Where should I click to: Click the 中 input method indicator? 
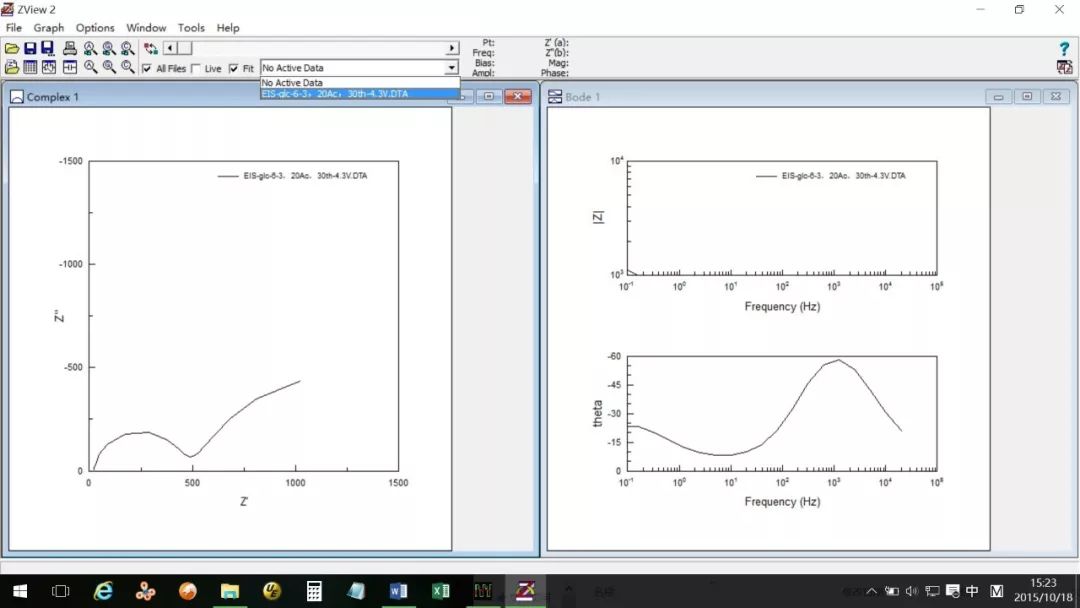click(x=972, y=591)
